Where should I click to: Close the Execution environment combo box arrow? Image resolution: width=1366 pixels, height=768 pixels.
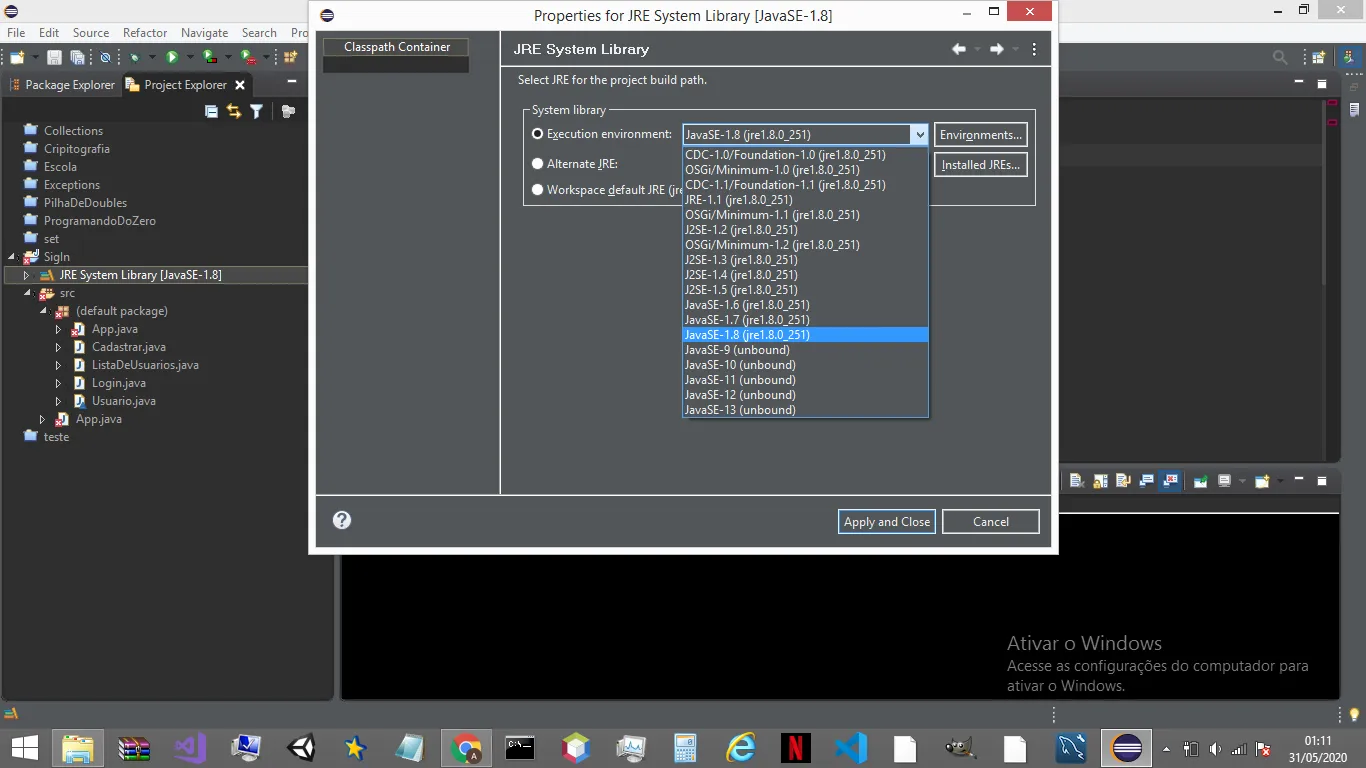[919, 135]
